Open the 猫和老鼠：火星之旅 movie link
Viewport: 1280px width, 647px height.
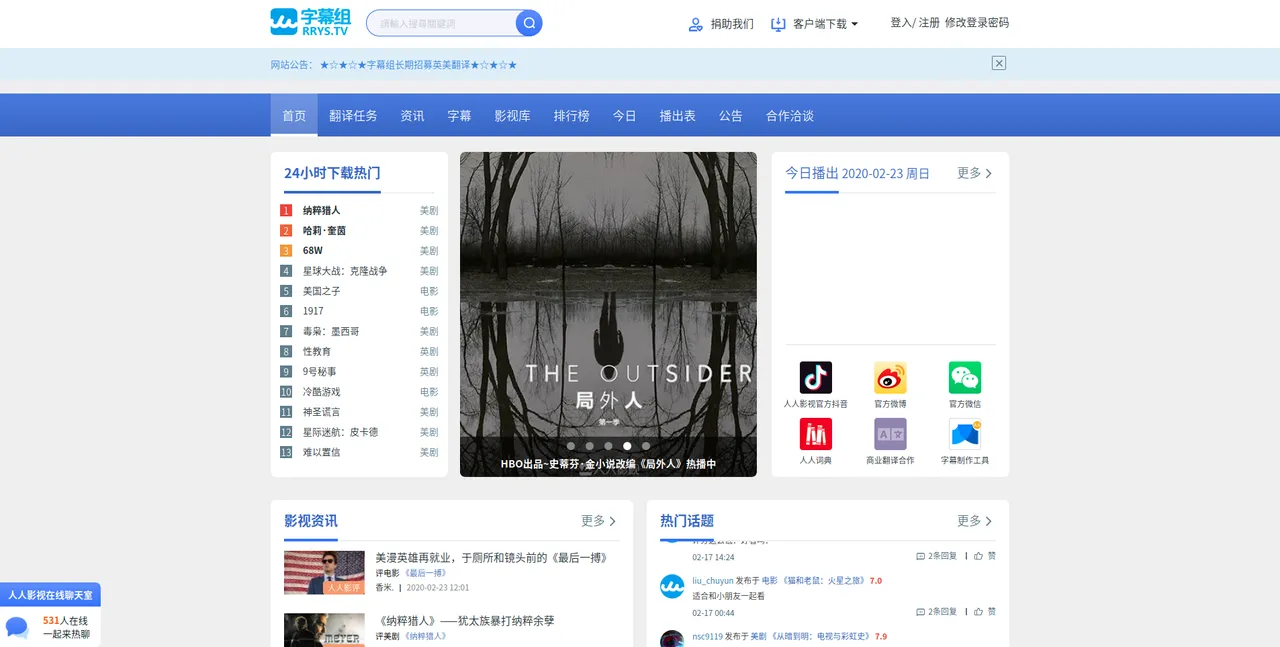click(824, 581)
